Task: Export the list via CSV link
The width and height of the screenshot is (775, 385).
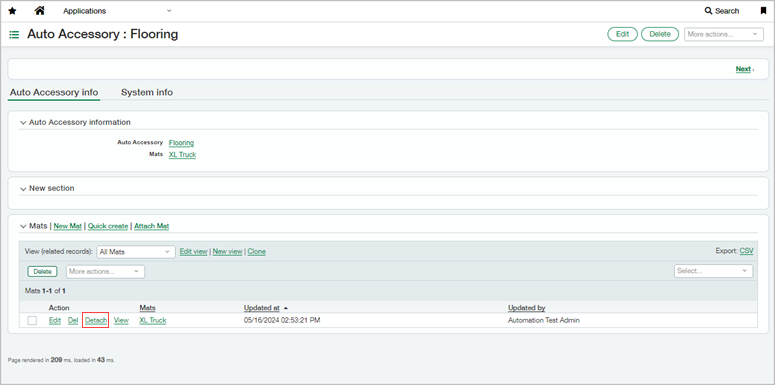Action: pos(746,251)
